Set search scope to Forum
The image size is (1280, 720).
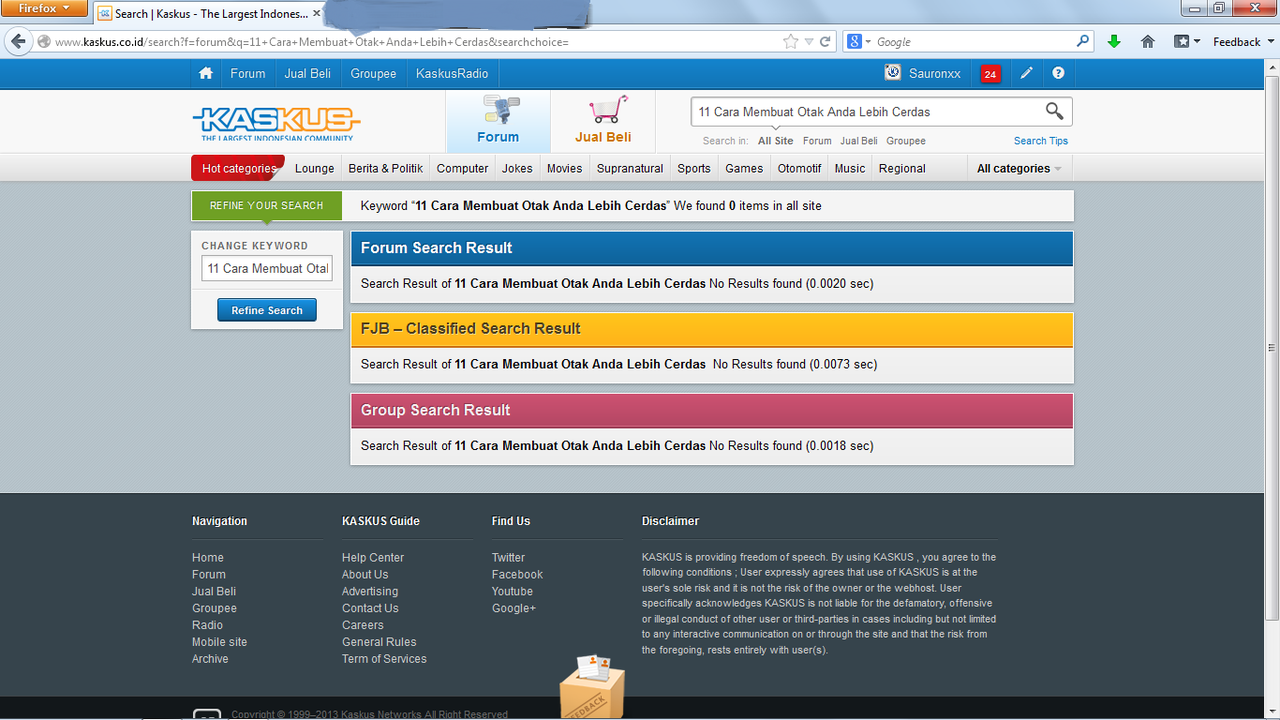click(817, 141)
